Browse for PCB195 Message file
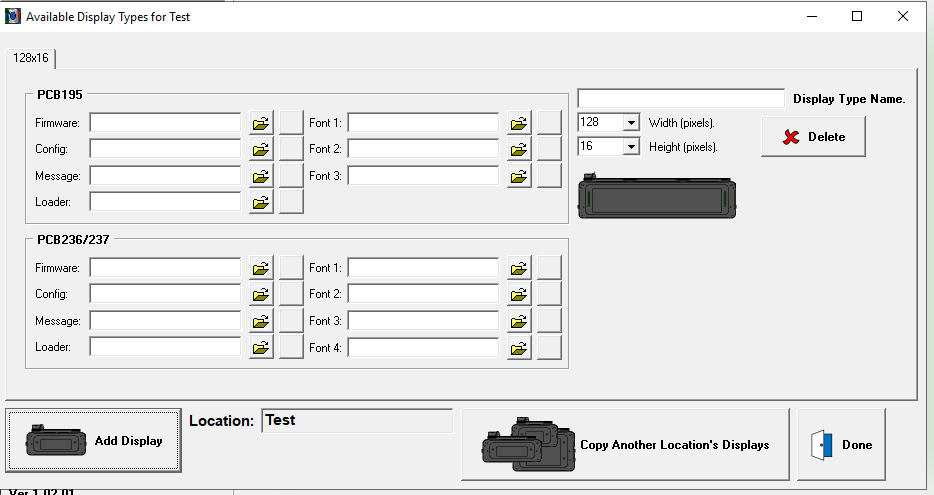Viewport: 934px width, 495px height. click(261, 175)
